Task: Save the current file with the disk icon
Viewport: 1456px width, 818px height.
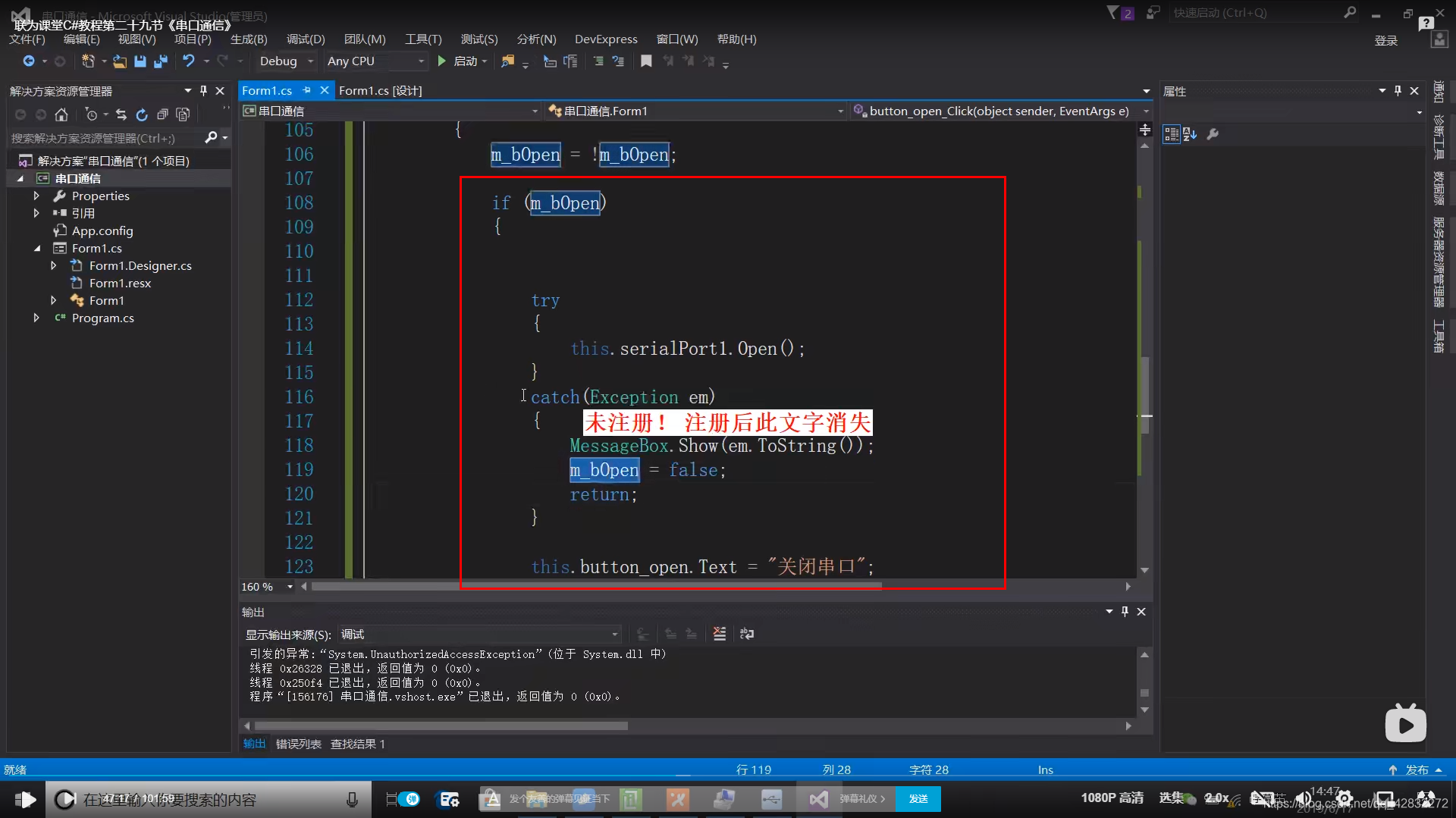Action: point(140,61)
